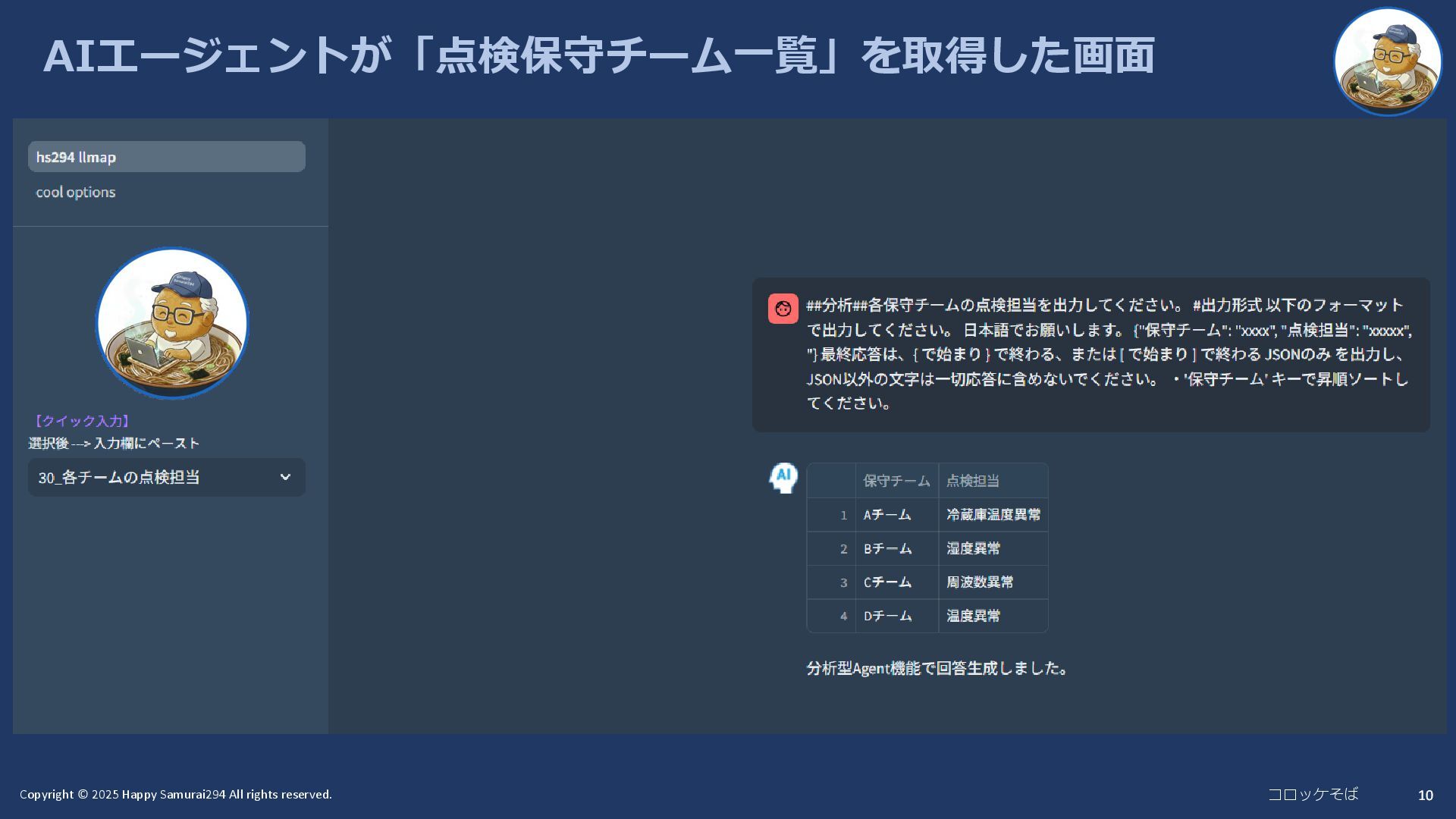The image size is (1456, 819).
Task: Click the user prompt message text
Action: (1107, 354)
